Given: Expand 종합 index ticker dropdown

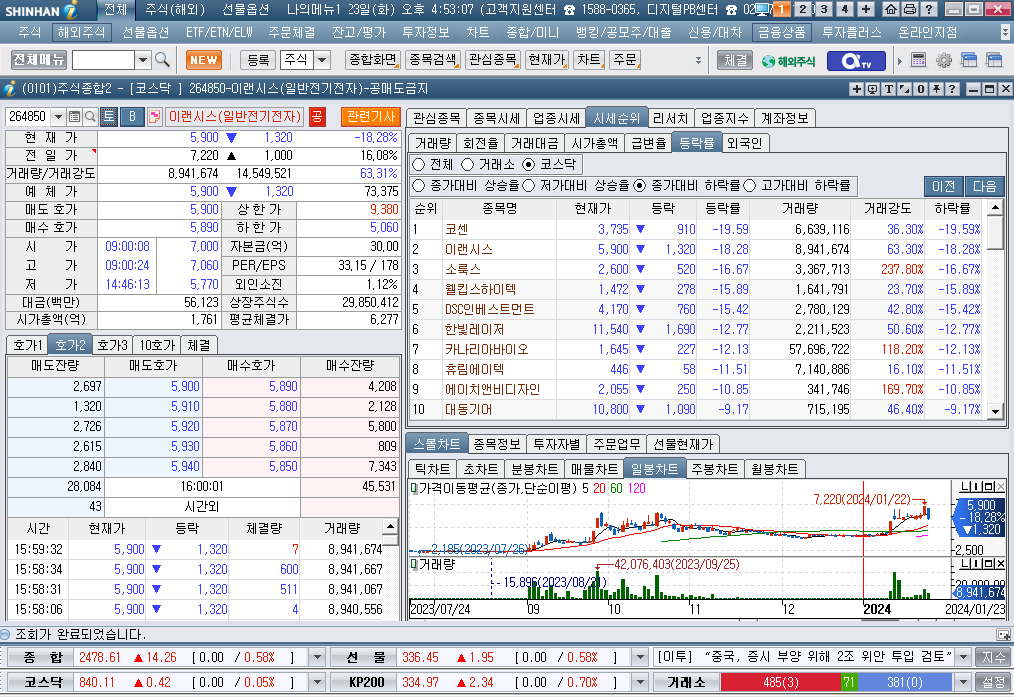Looking at the screenshot, I should coord(317,658).
